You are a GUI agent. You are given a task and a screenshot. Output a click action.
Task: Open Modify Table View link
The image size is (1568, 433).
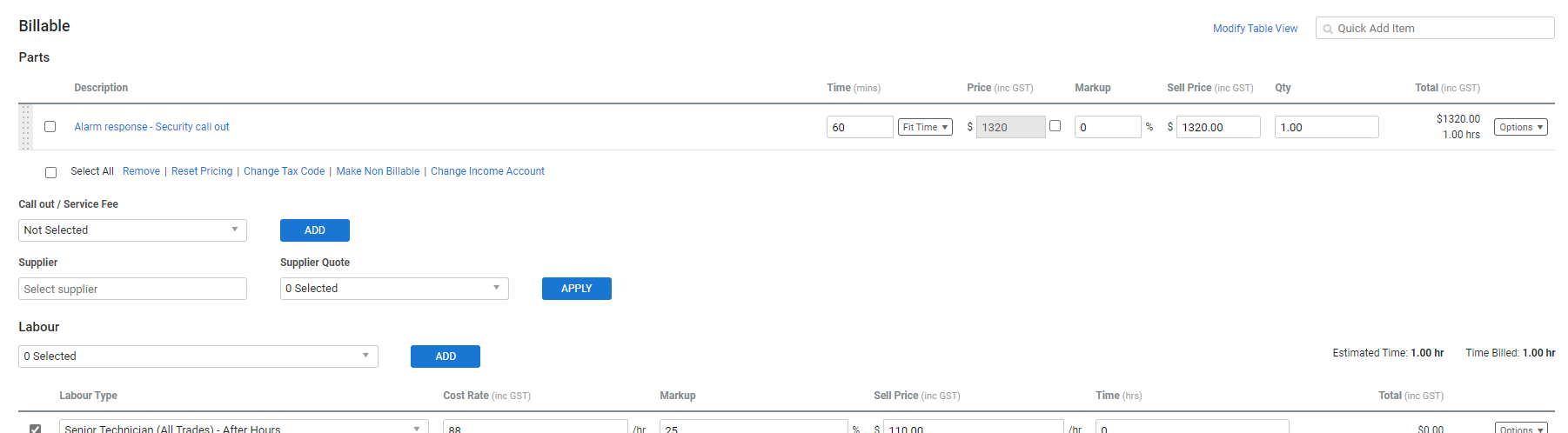point(1255,29)
